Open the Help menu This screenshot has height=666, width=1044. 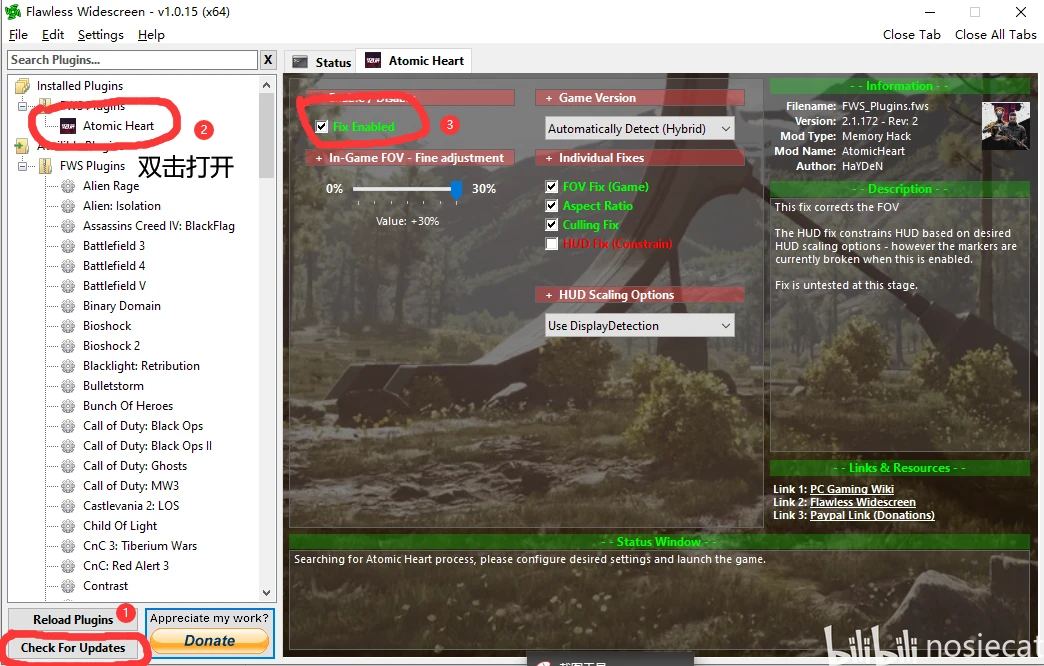(151, 35)
